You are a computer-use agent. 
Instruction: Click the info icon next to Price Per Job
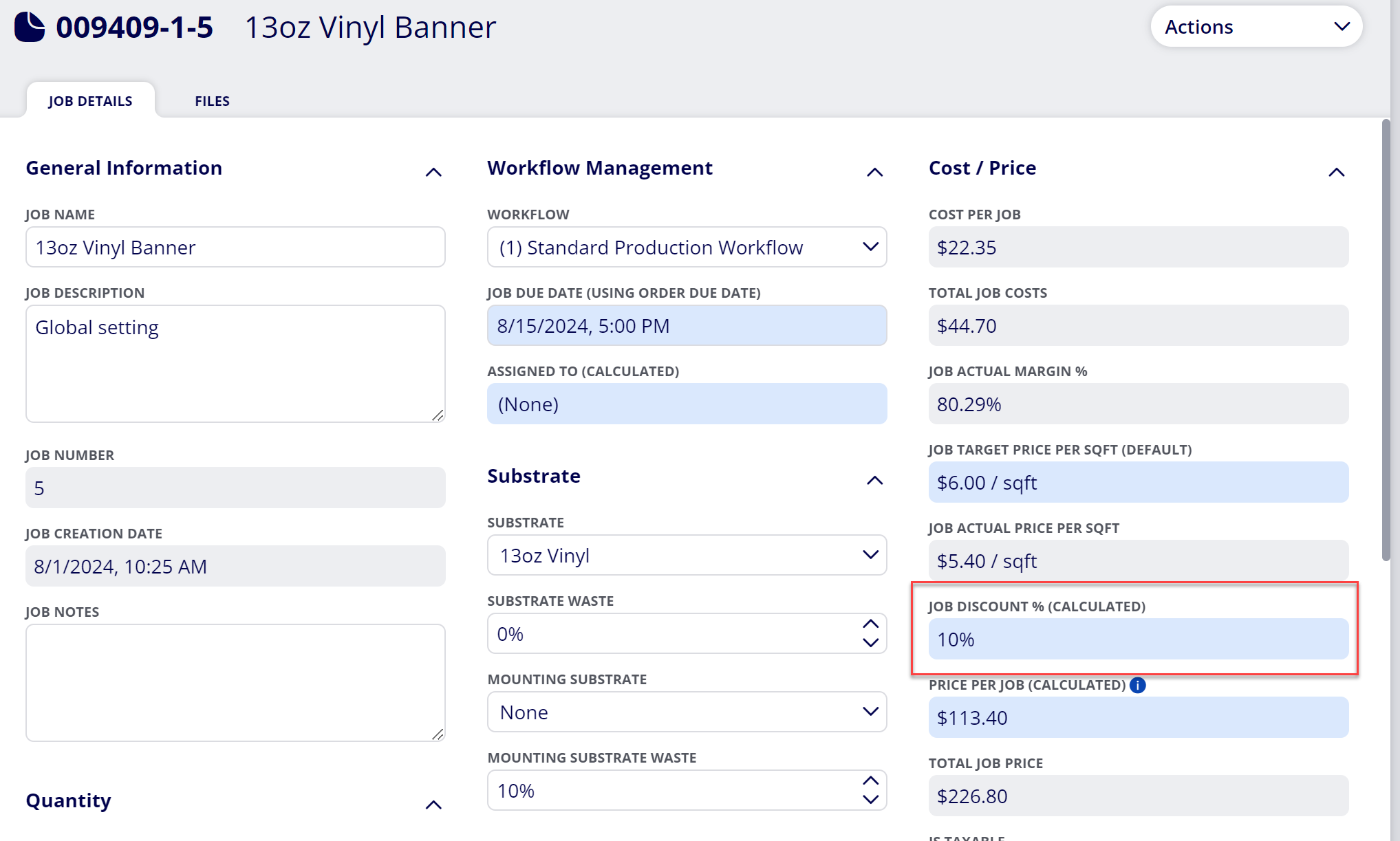(1138, 685)
